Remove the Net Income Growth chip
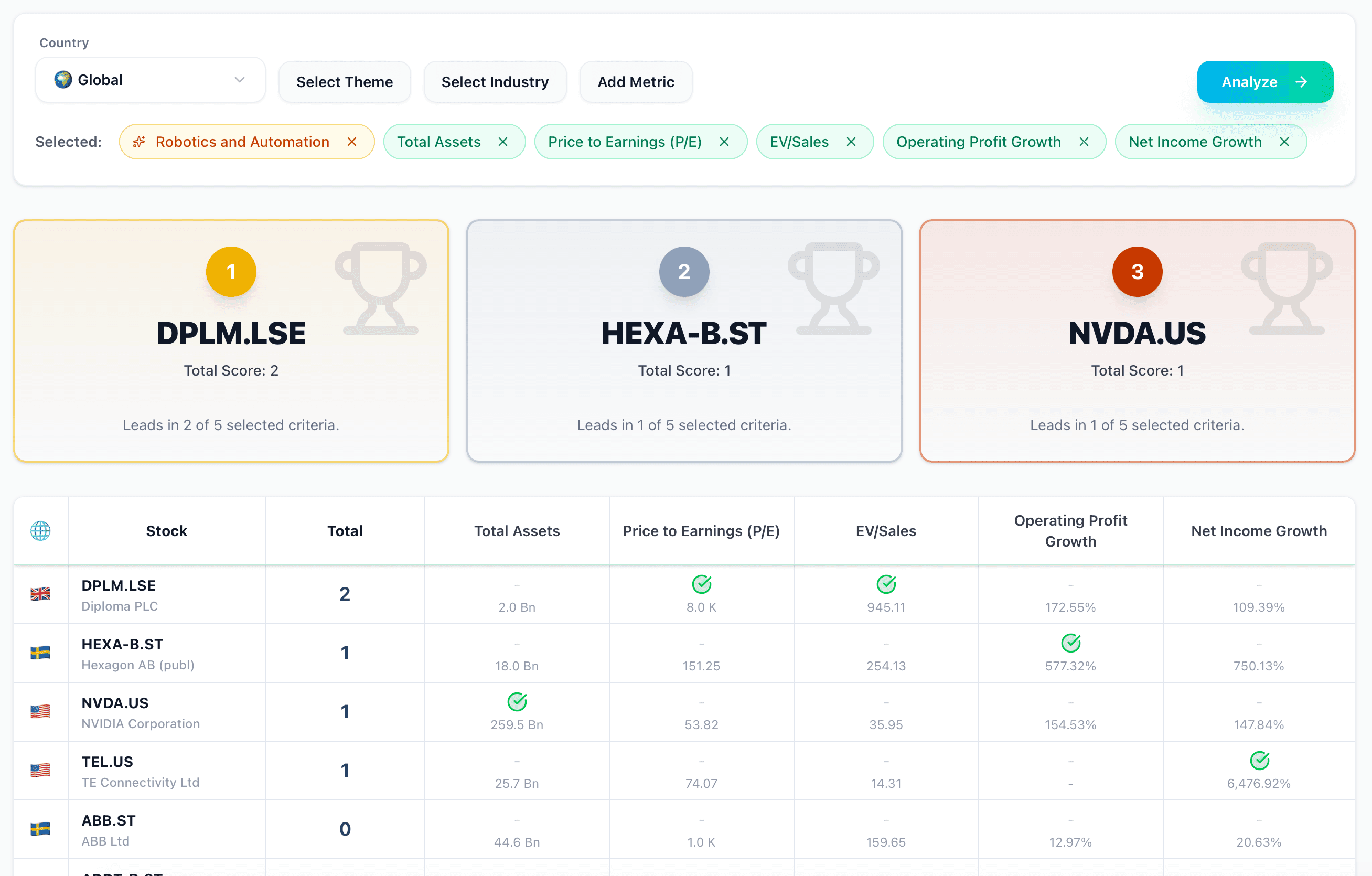The width and height of the screenshot is (1372, 876). [1284, 142]
